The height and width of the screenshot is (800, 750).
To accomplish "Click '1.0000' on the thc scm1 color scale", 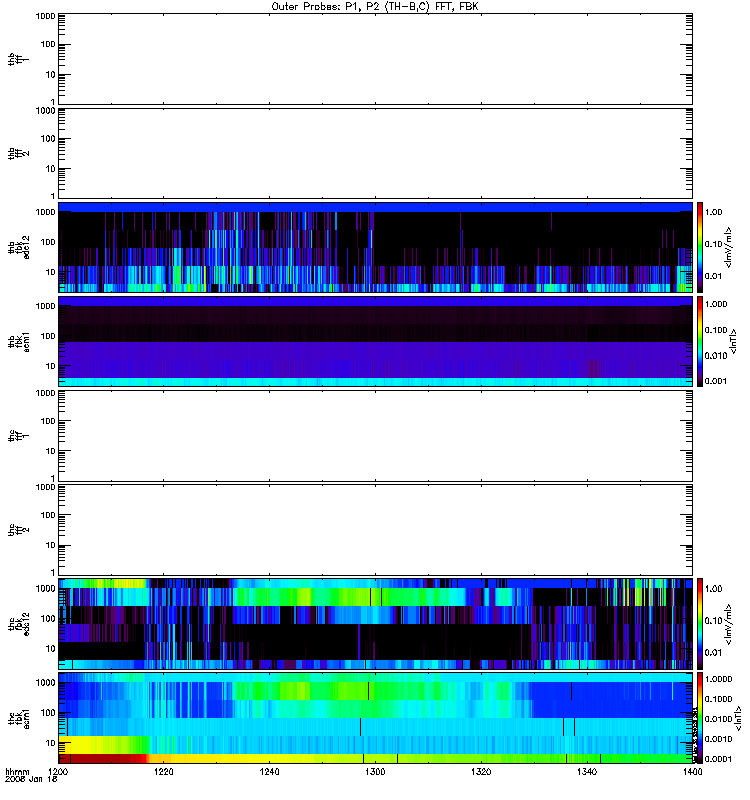I will pyautogui.click(x=718, y=679).
